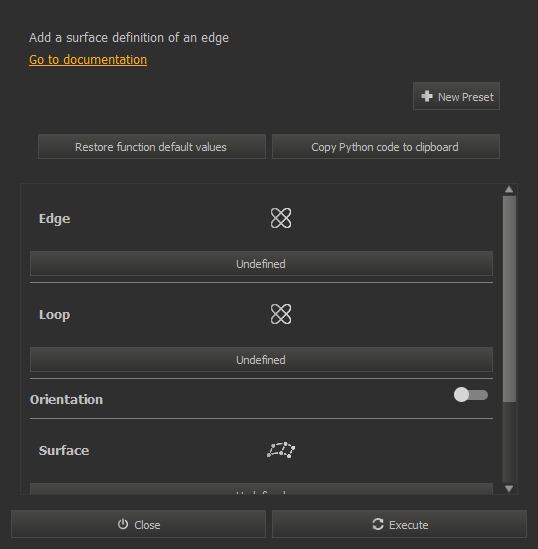
Task: Click the plus icon on New Preset
Action: pyautogui.click(x=427, y=96)
